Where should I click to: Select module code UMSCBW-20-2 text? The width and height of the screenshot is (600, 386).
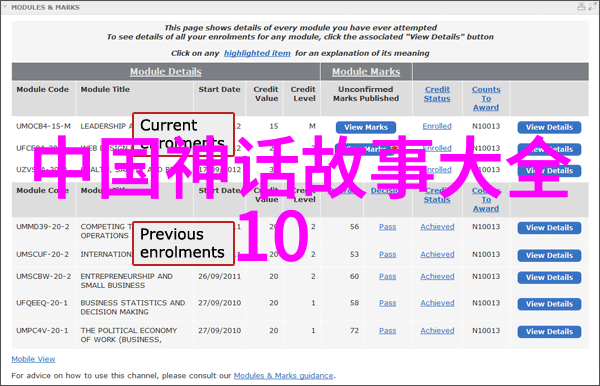[44, 277]
